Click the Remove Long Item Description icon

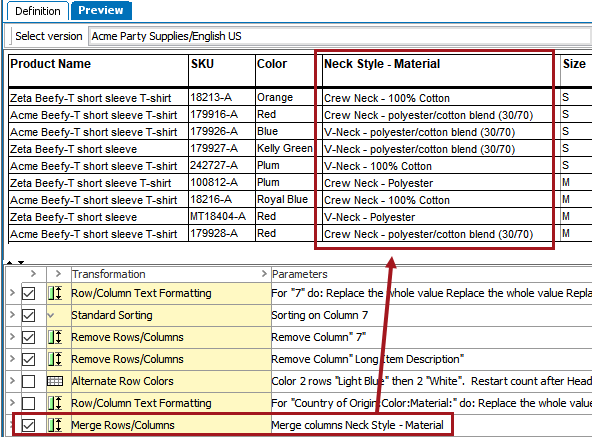pos(55,359)
